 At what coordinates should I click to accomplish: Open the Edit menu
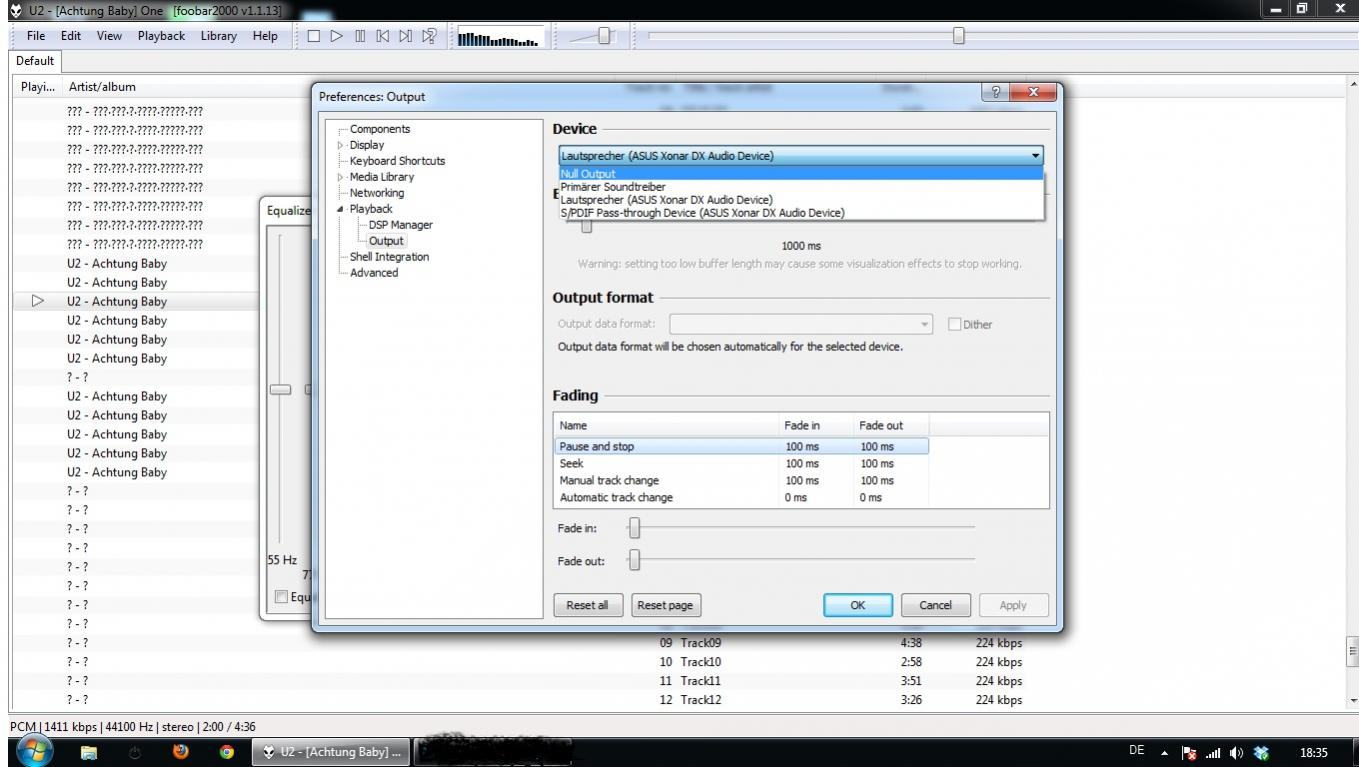coord(71,36)
